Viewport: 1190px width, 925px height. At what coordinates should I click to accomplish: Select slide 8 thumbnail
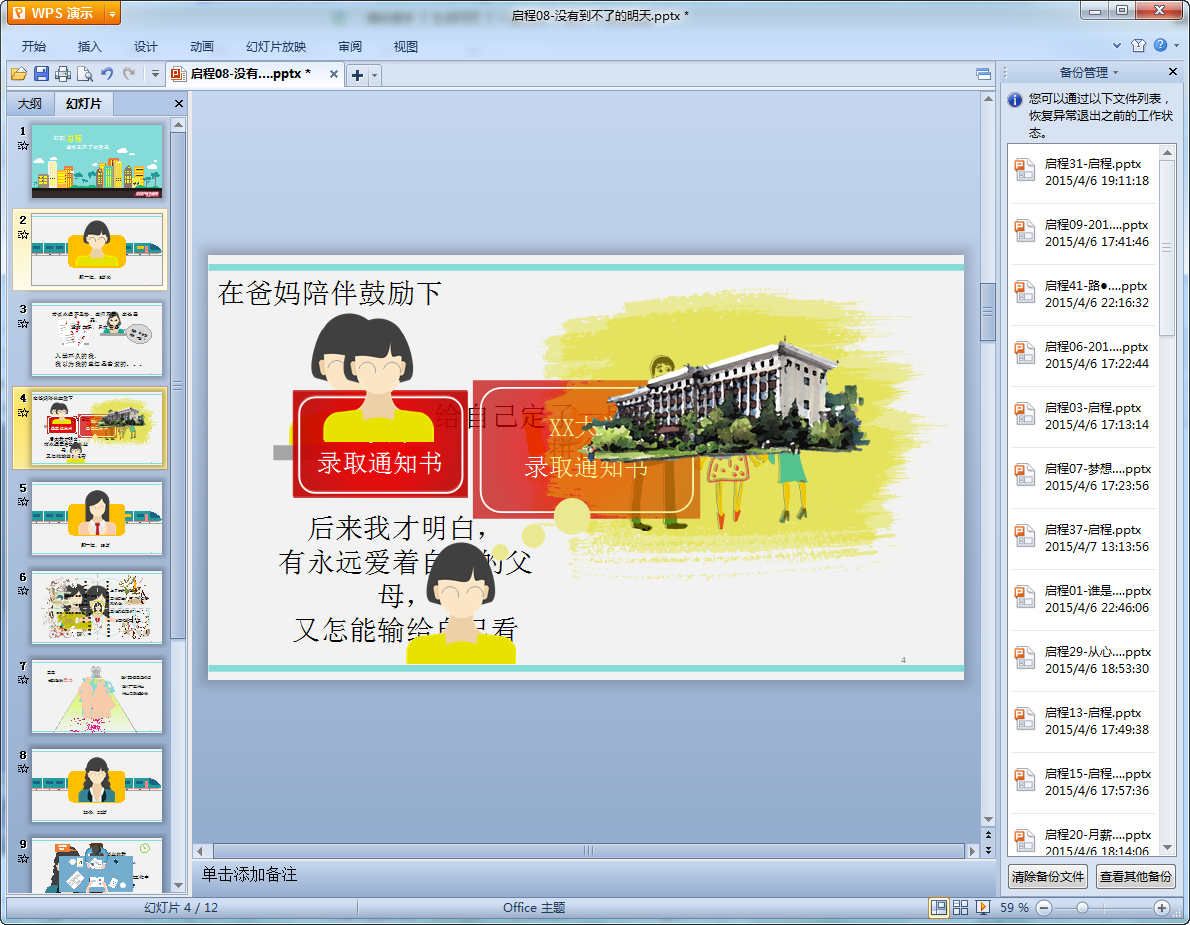pyautogui.click(x=97, y=785)
